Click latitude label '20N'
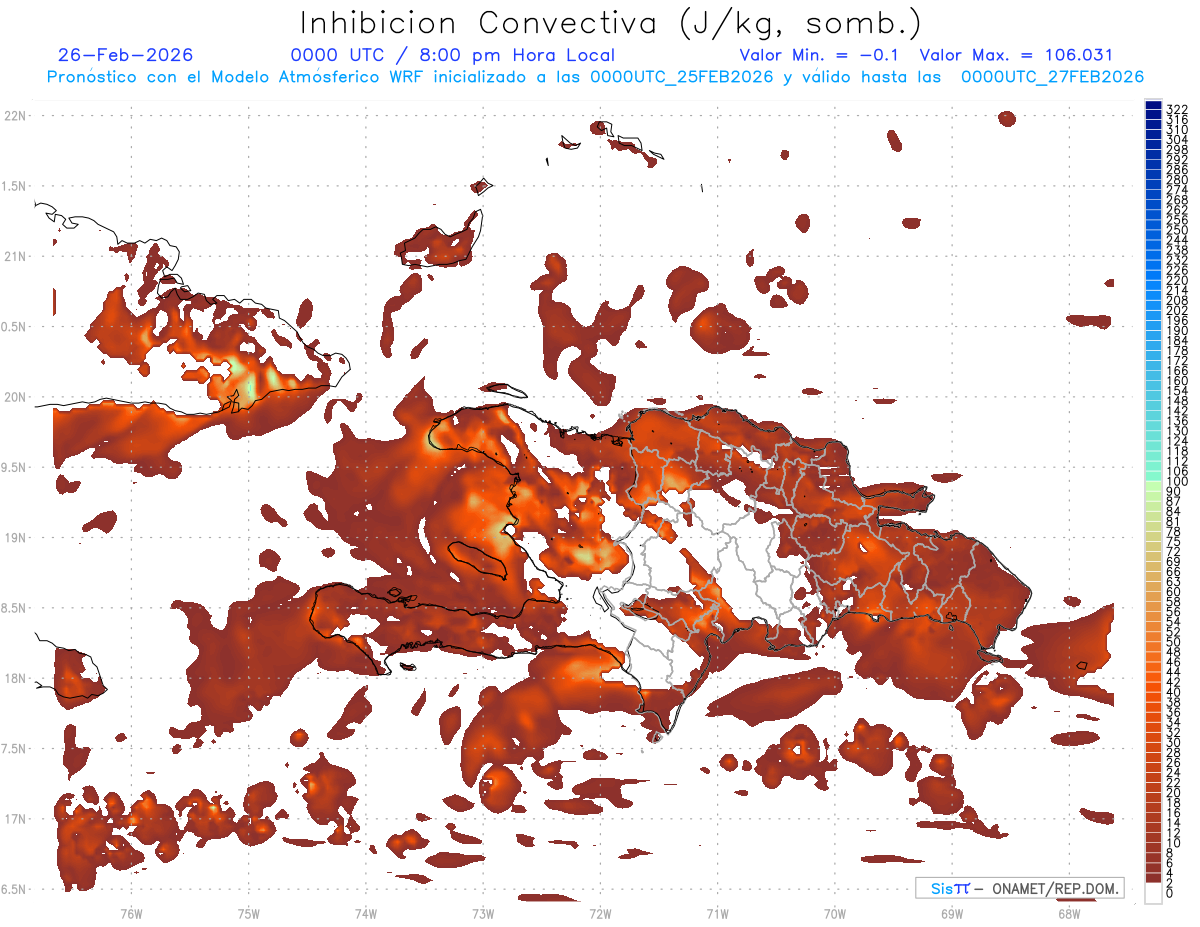 coord(15,397)
